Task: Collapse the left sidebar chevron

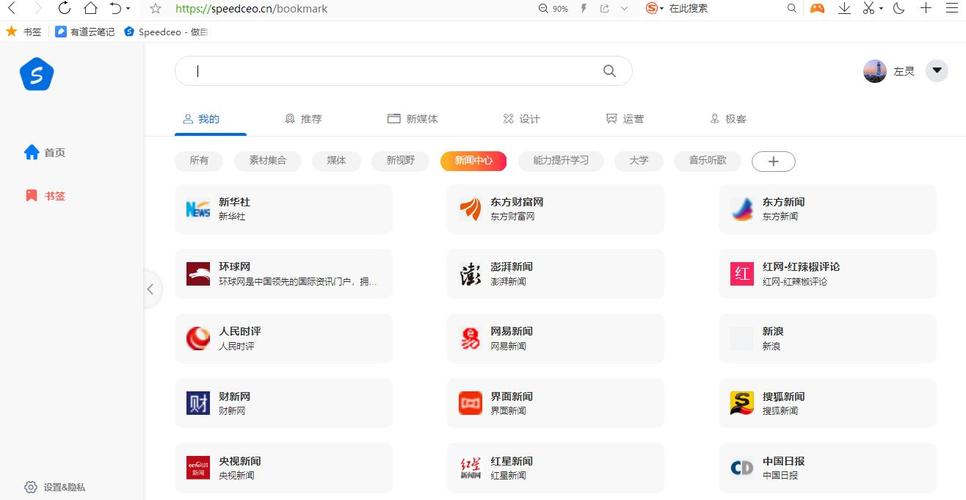Action: point(152,289)
